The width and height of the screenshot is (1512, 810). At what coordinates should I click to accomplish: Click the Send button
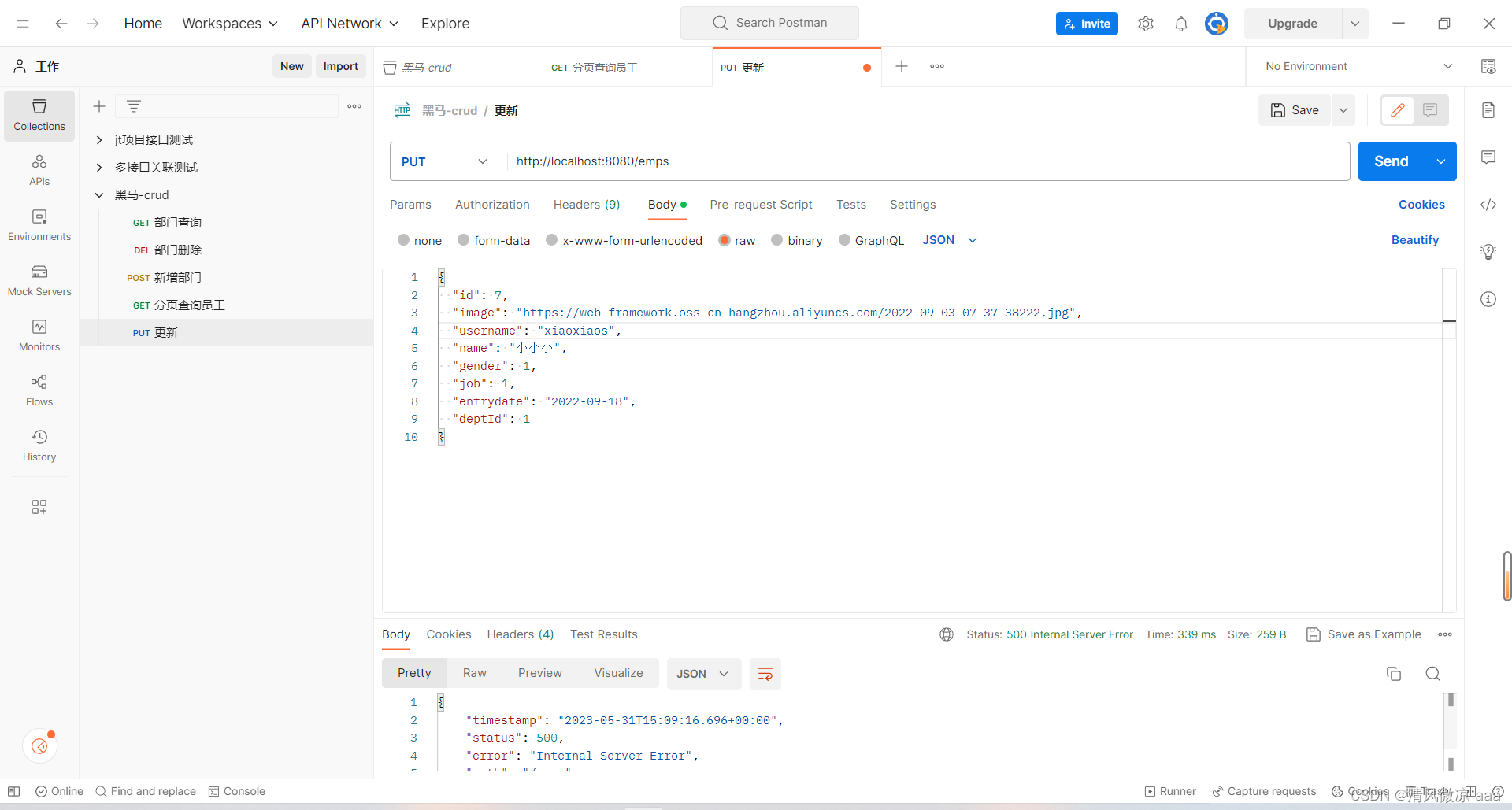pyautogui.click(x=1392, y=161)
